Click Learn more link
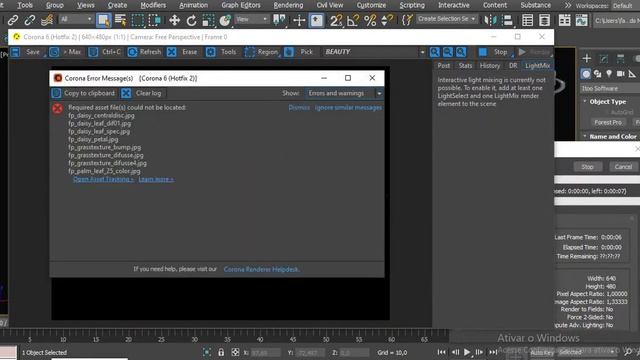 156,179
